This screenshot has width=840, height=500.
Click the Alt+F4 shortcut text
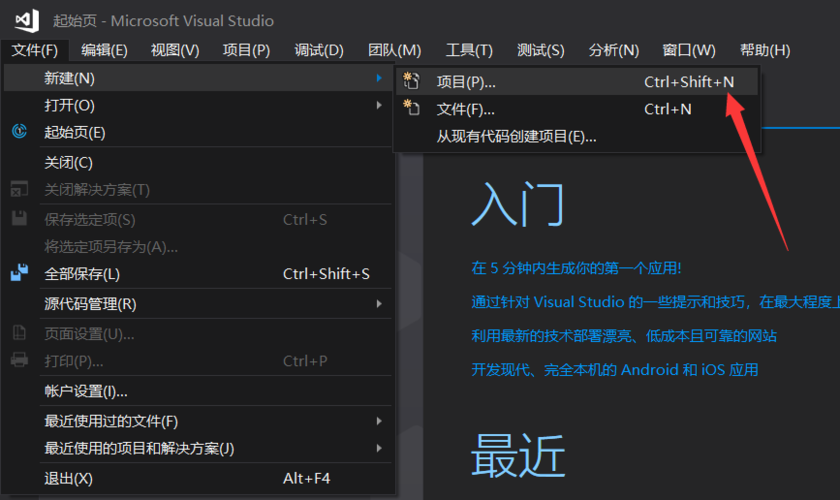tap(306, 478)
